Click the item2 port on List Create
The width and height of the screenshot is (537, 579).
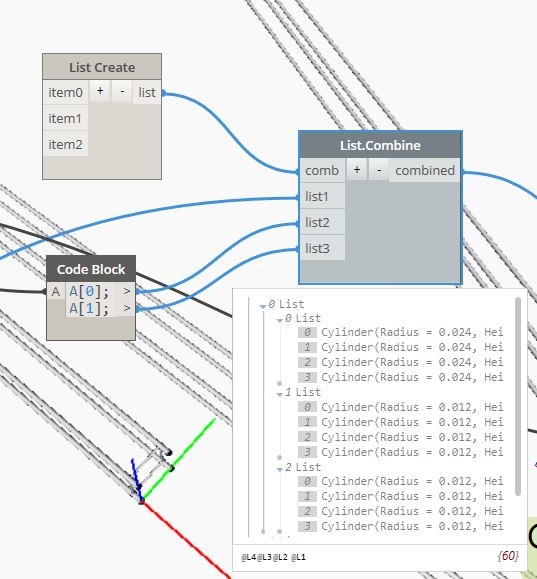pos(65,144)
